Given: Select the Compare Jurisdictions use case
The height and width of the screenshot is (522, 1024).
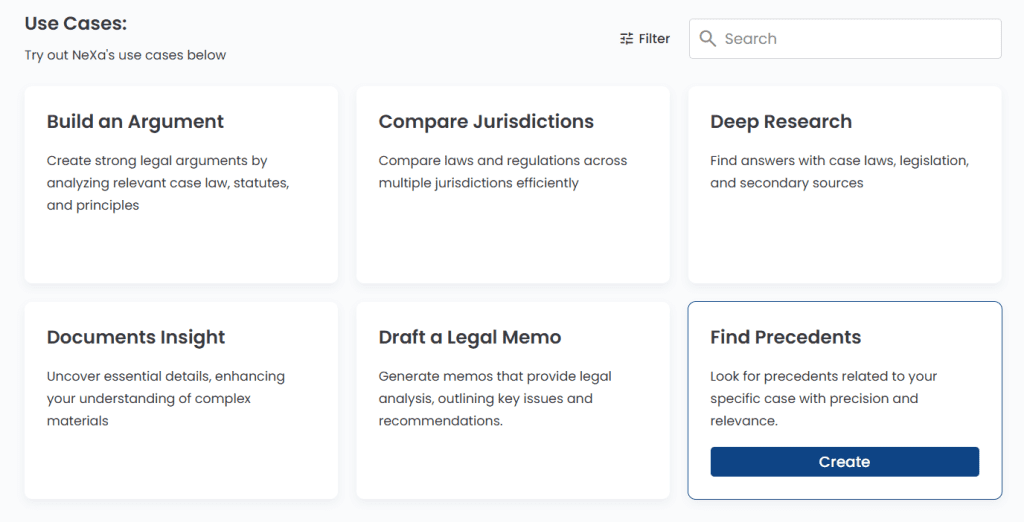Looking at the screenshot, I should tap(513, 185).
